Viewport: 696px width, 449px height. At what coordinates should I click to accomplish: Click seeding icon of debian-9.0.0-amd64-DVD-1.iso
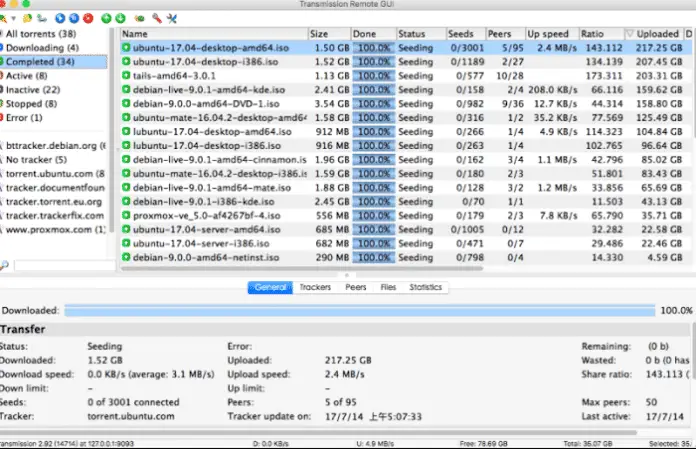(x=126, y=103)
